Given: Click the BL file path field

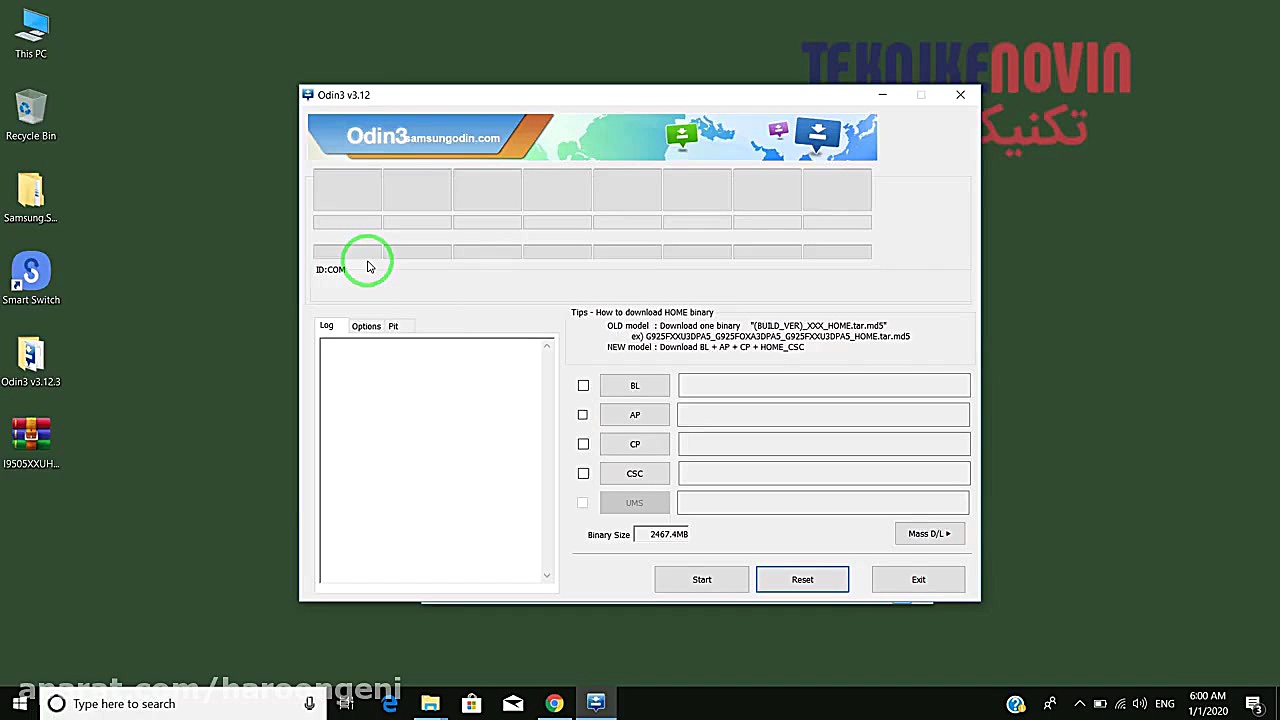Looking at the screenshot, I should (824, 386).
